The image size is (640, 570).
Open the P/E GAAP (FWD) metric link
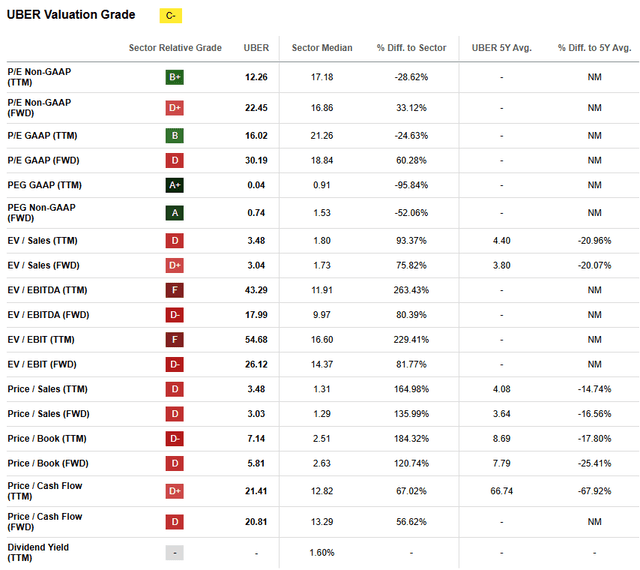pyautogui.click(x=43, y=160)
